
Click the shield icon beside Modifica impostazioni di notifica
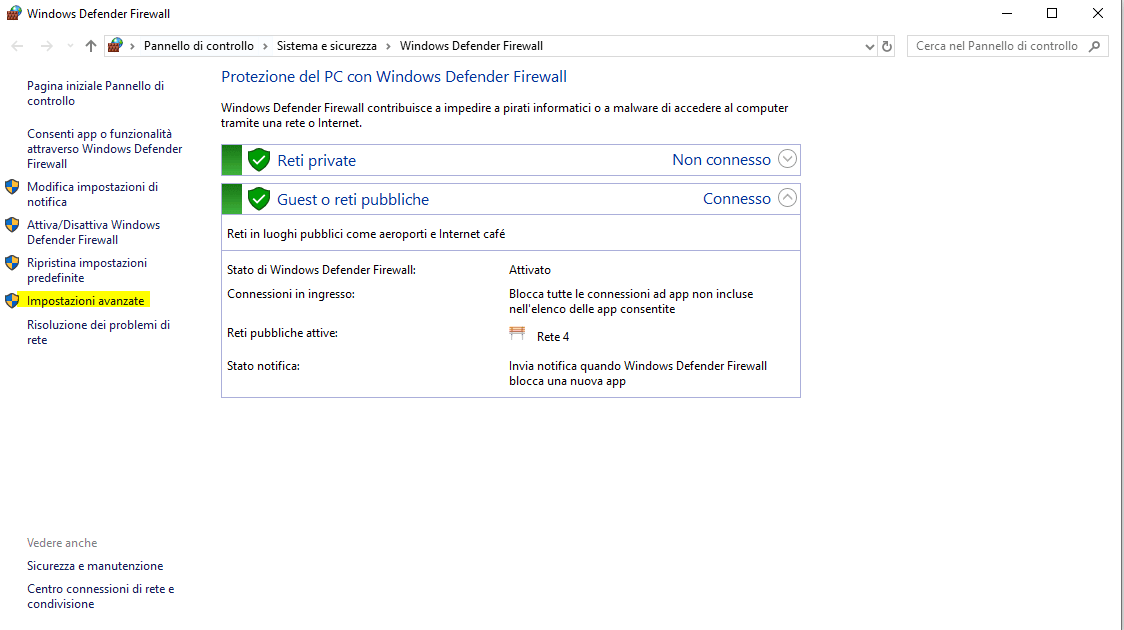(12, 187)
